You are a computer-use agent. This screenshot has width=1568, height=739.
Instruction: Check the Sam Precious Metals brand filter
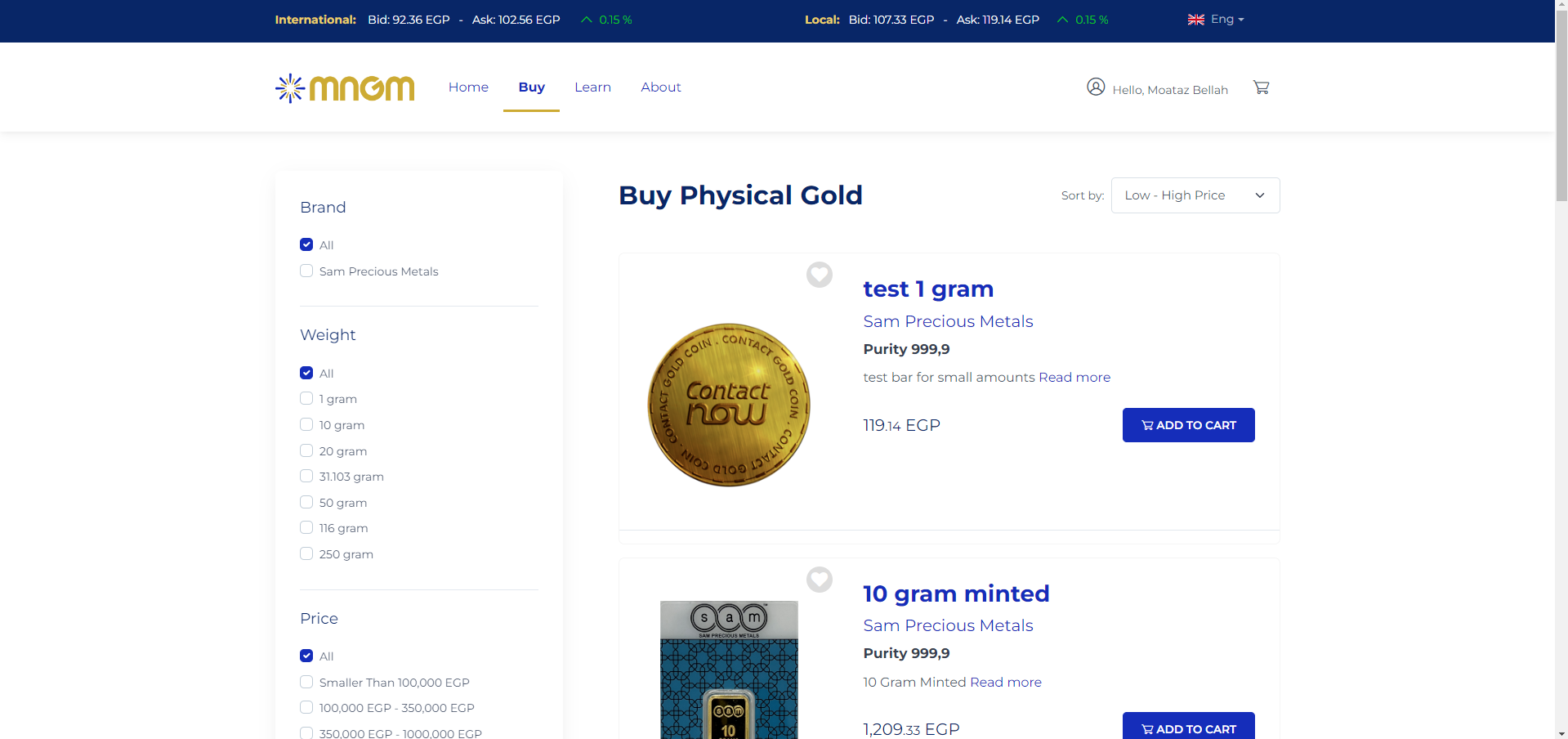[306, 271]
